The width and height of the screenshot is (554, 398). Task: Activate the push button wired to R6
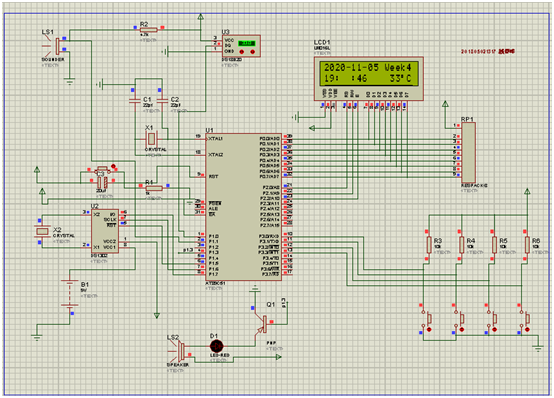tap(524, 320)
